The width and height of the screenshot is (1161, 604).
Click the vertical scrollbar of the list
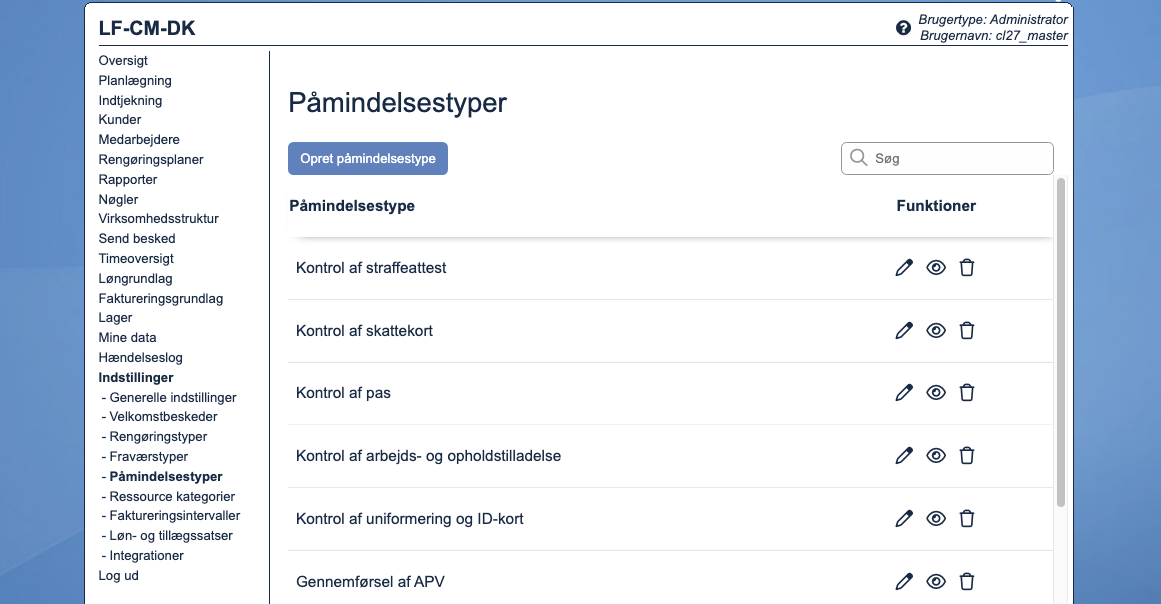1060,340
